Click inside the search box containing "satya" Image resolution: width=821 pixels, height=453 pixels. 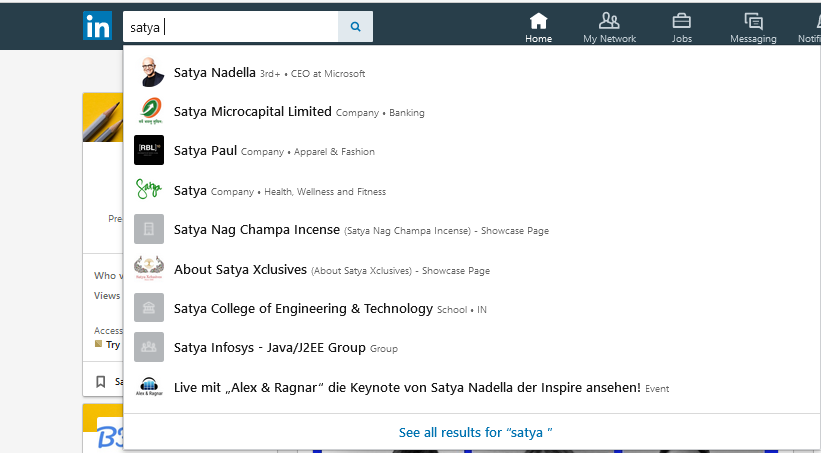click(231, 27)
